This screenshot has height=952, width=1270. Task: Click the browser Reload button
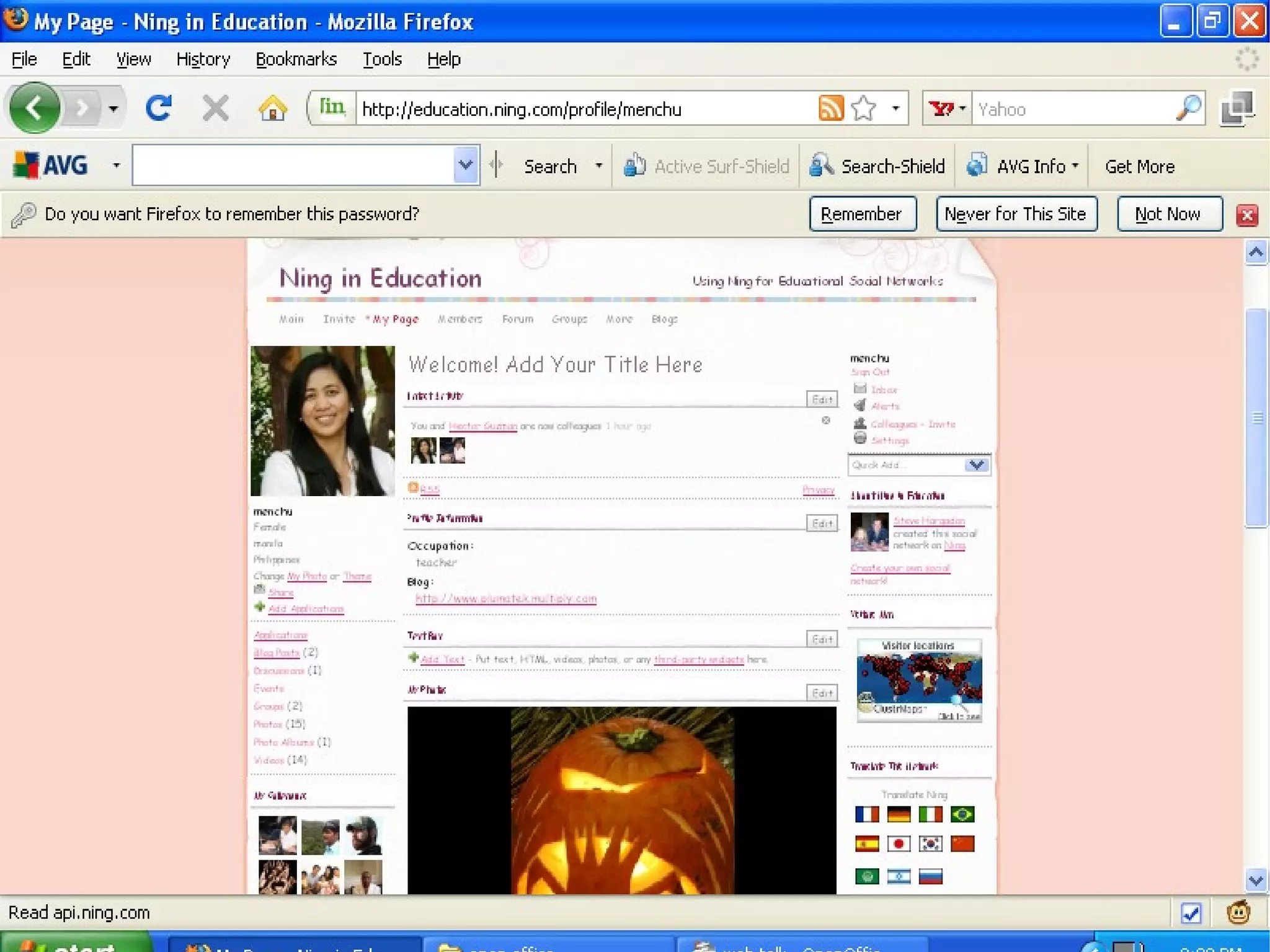[x=158, y=108]
